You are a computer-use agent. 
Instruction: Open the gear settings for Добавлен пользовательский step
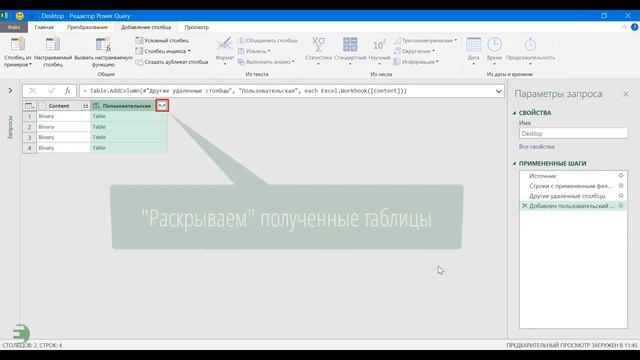pyautogui.click(x=621, y=206)
